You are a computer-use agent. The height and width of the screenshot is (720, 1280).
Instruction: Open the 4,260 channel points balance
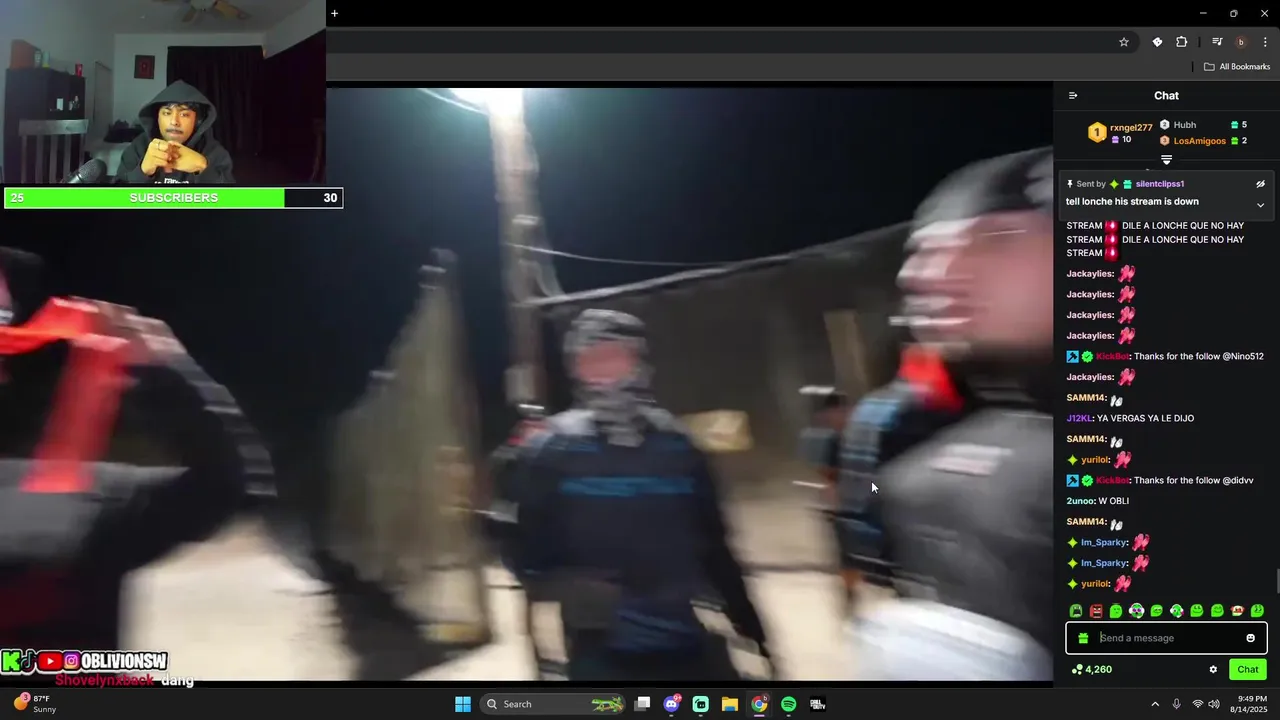1091,670
